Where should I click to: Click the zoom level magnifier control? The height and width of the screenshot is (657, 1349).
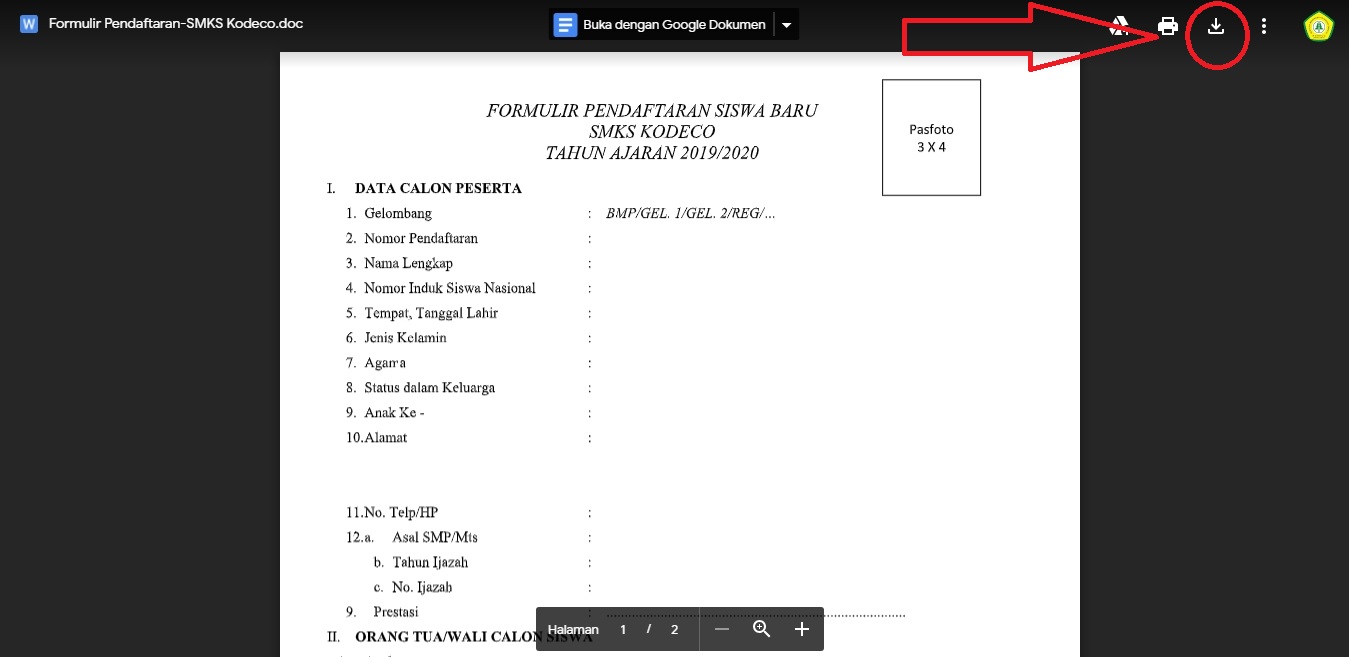point(761,629)
